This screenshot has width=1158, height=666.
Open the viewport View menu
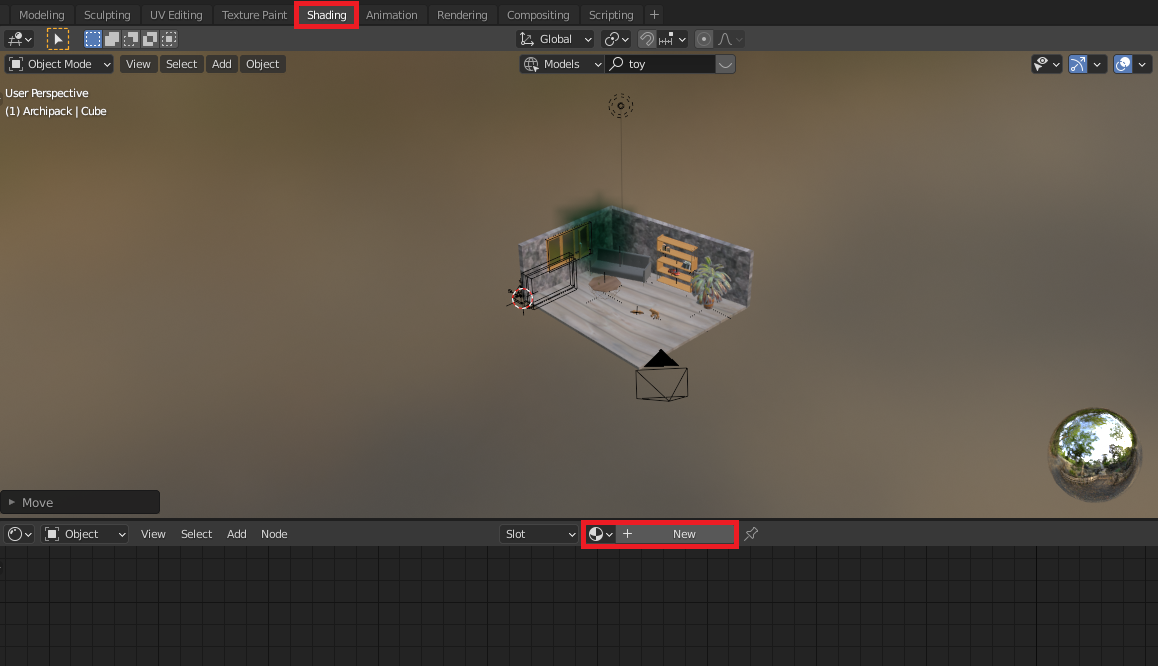click(x=138, y=64)
